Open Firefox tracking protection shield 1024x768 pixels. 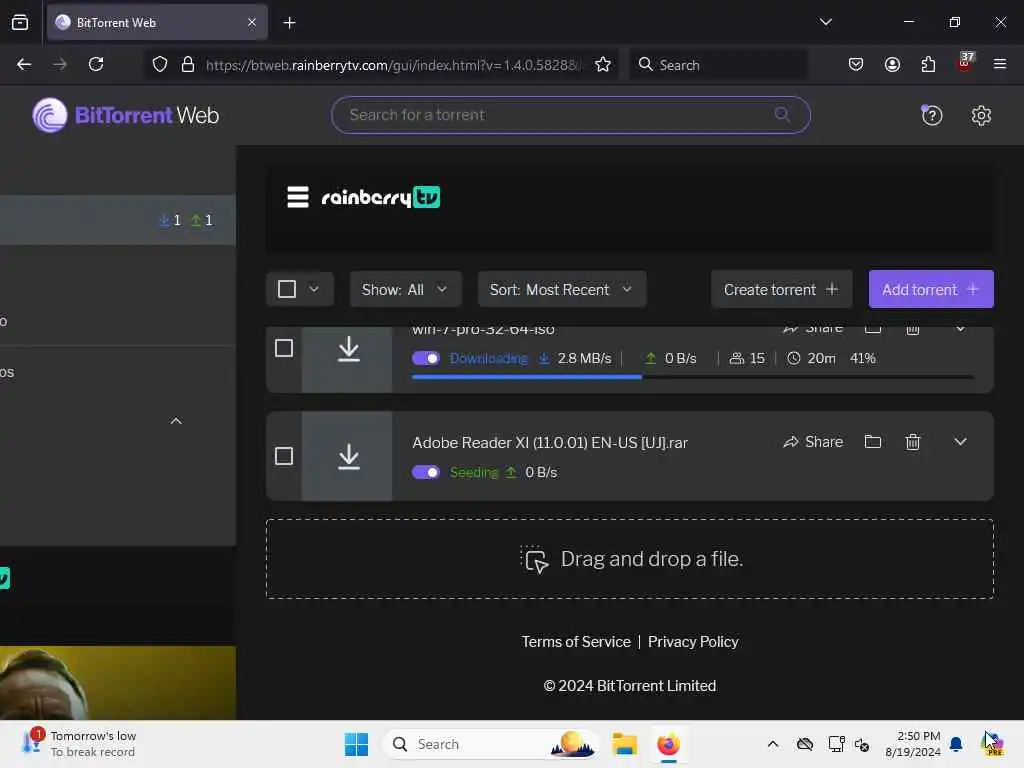(x=160, y=64)
